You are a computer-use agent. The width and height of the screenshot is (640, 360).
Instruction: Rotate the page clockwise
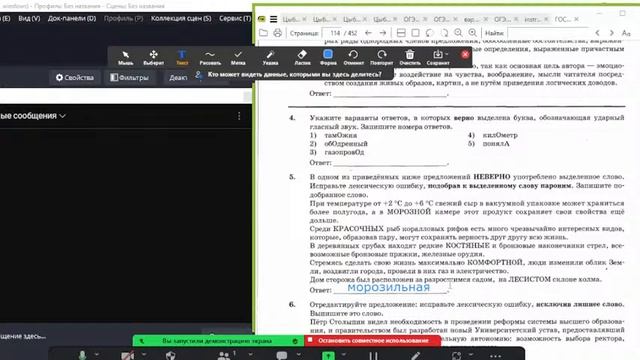coord(444,33)
